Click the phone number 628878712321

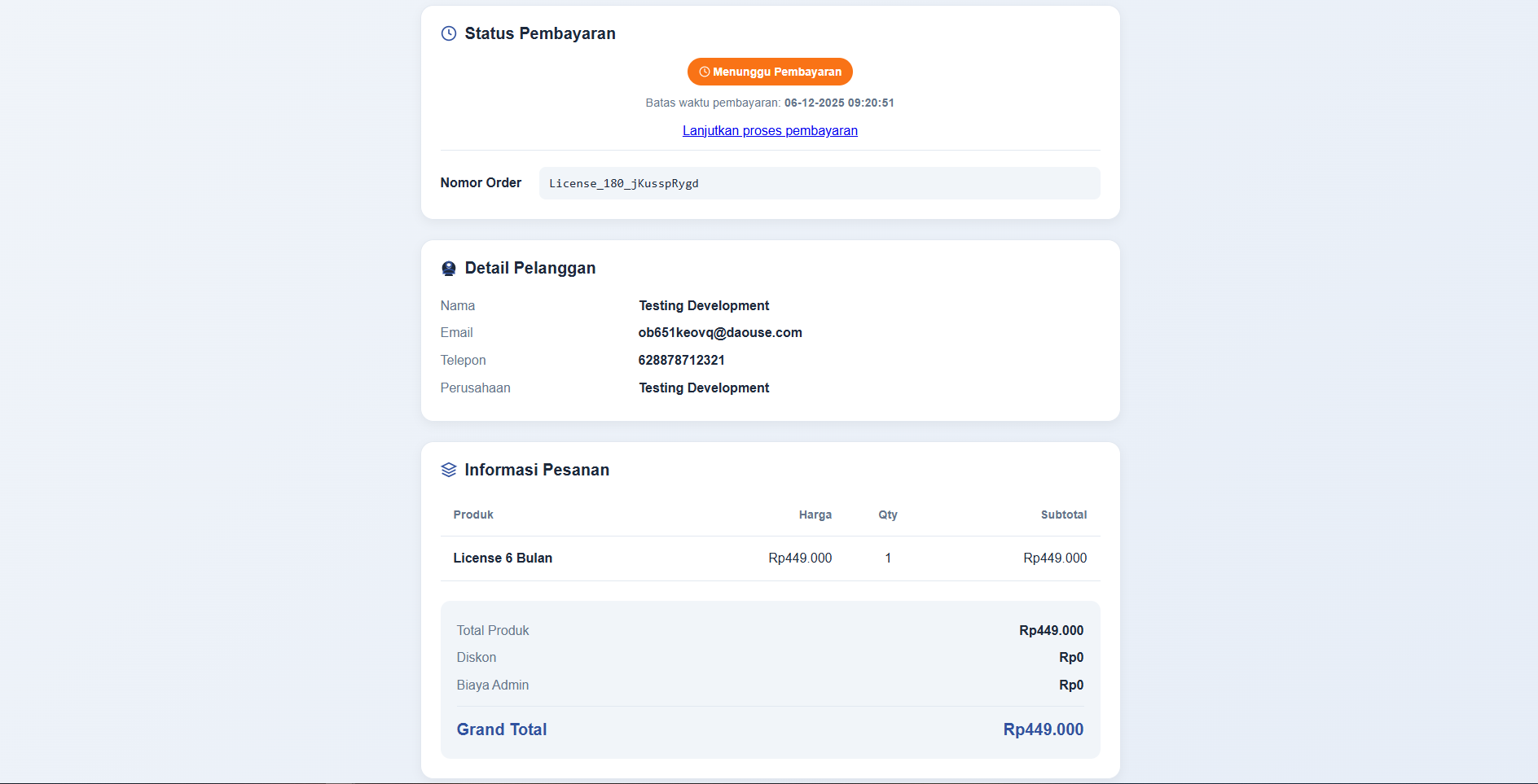click(681, 360)
